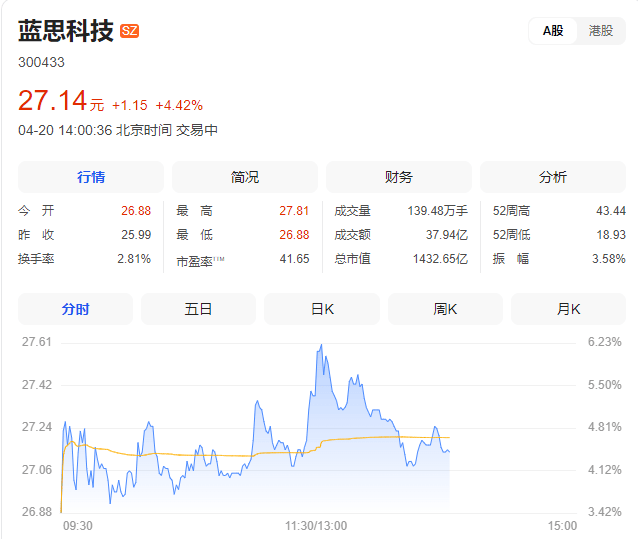Click the 27.24 y-axis price label
This screenshot has width=638, height=539.
(37, 427)
